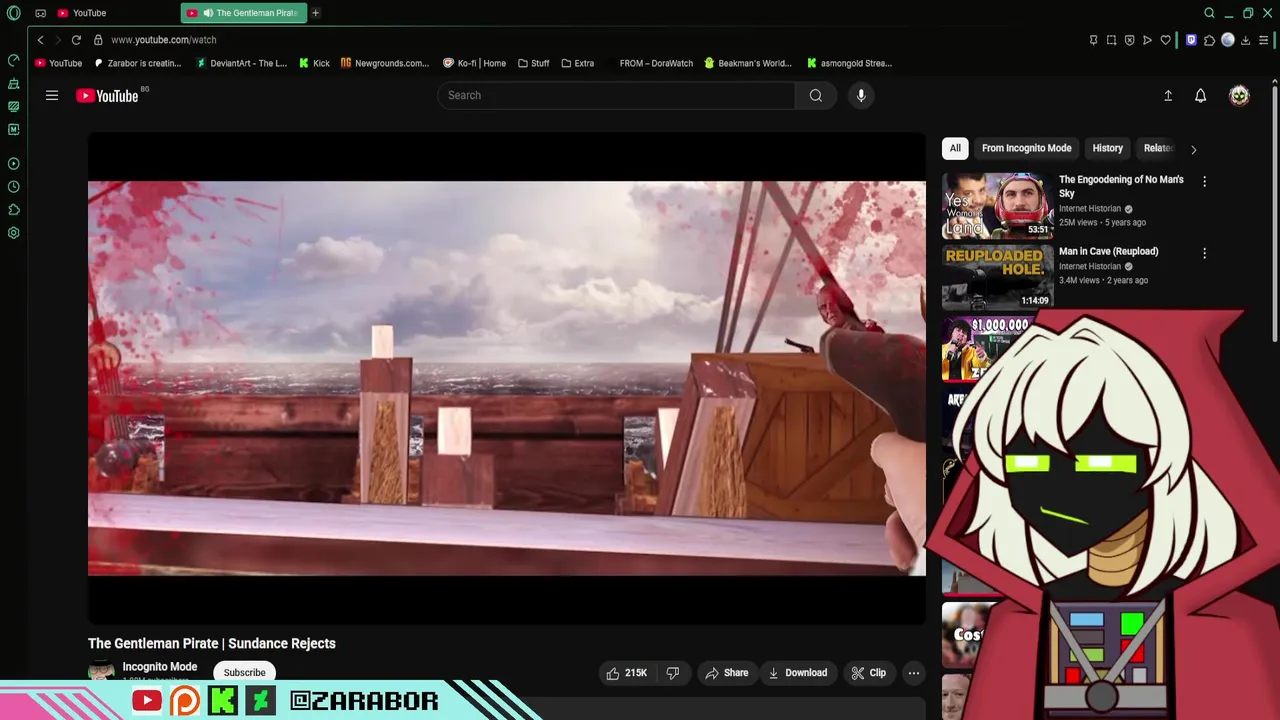The image size is (1280, 720).
Task: Open YouTube hamburger guide menu
Action: pyautogui.click(x=52, y=95)
